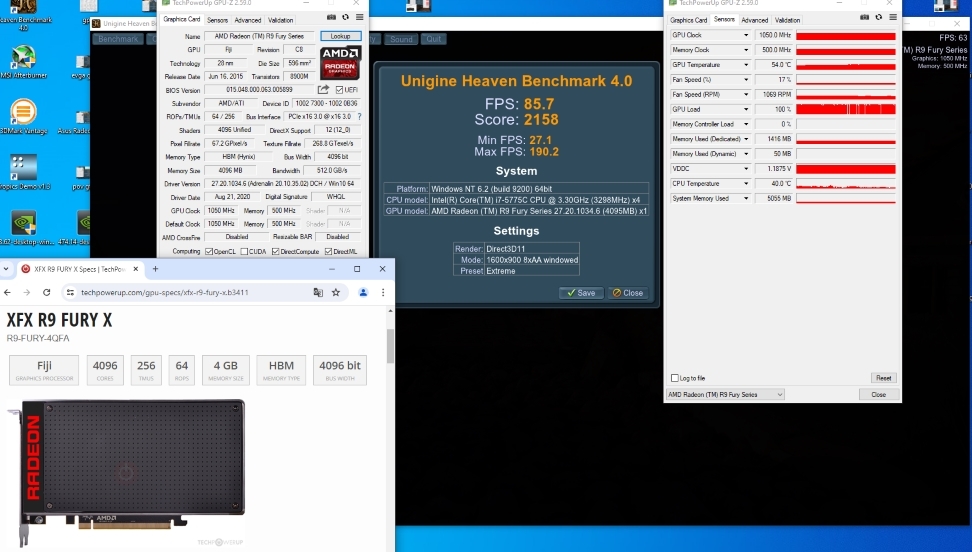Click site information icon in address bar
Viewport: 972px width, 552px height.
[71, 292]
